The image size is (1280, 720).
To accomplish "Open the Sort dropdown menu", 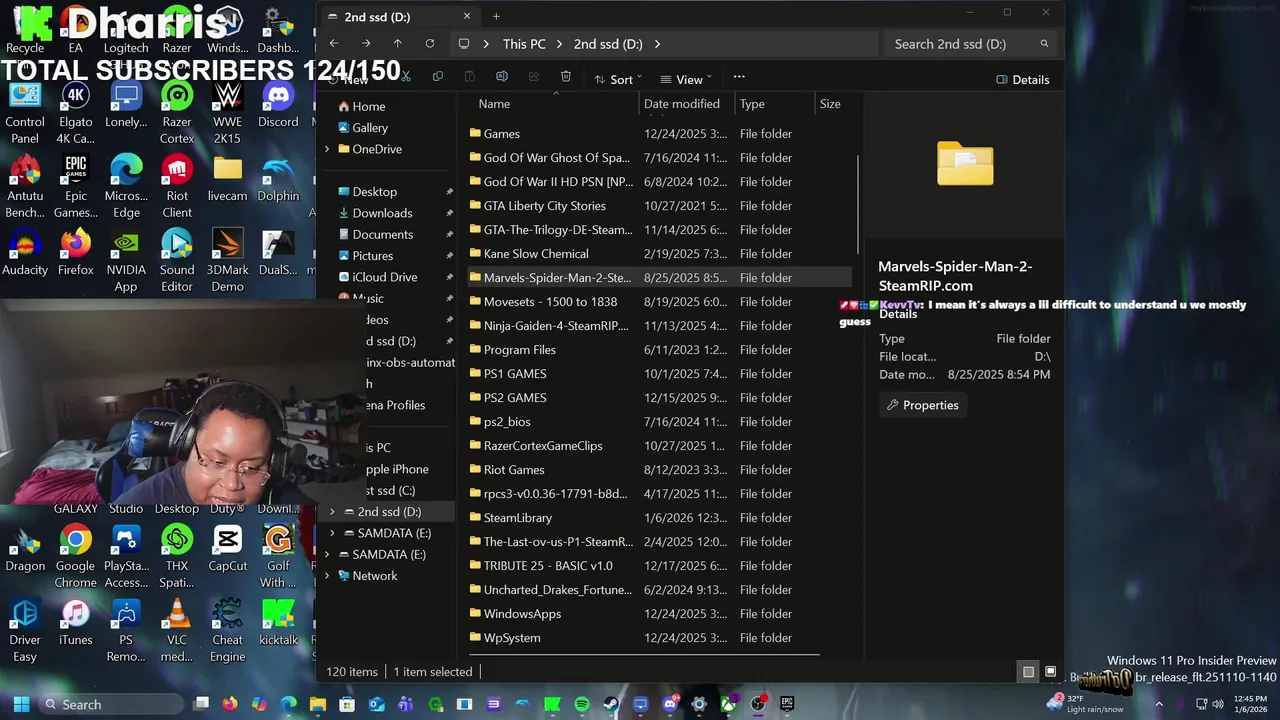I will 618,79.
